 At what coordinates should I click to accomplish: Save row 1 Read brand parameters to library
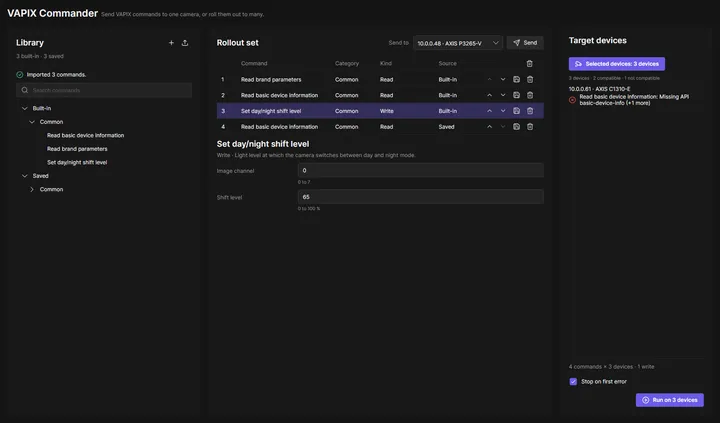(516, 79)
